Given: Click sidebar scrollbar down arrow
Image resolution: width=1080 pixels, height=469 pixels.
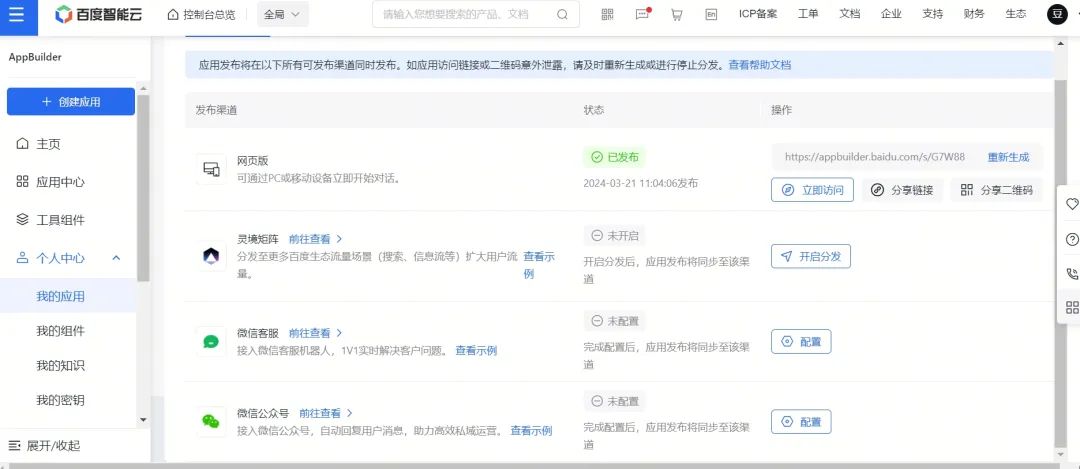Looking at the screenshot, I should tap(143, 419).
